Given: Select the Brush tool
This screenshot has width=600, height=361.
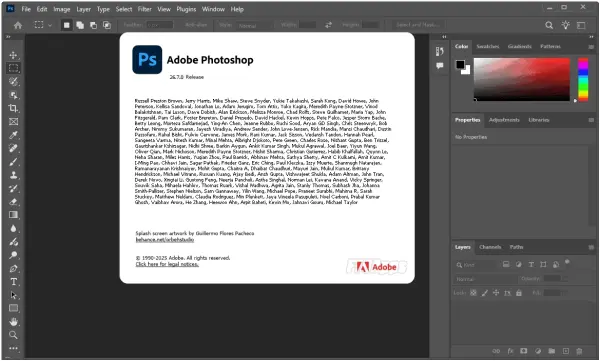Looking at the screenshot, I should 13,162.
